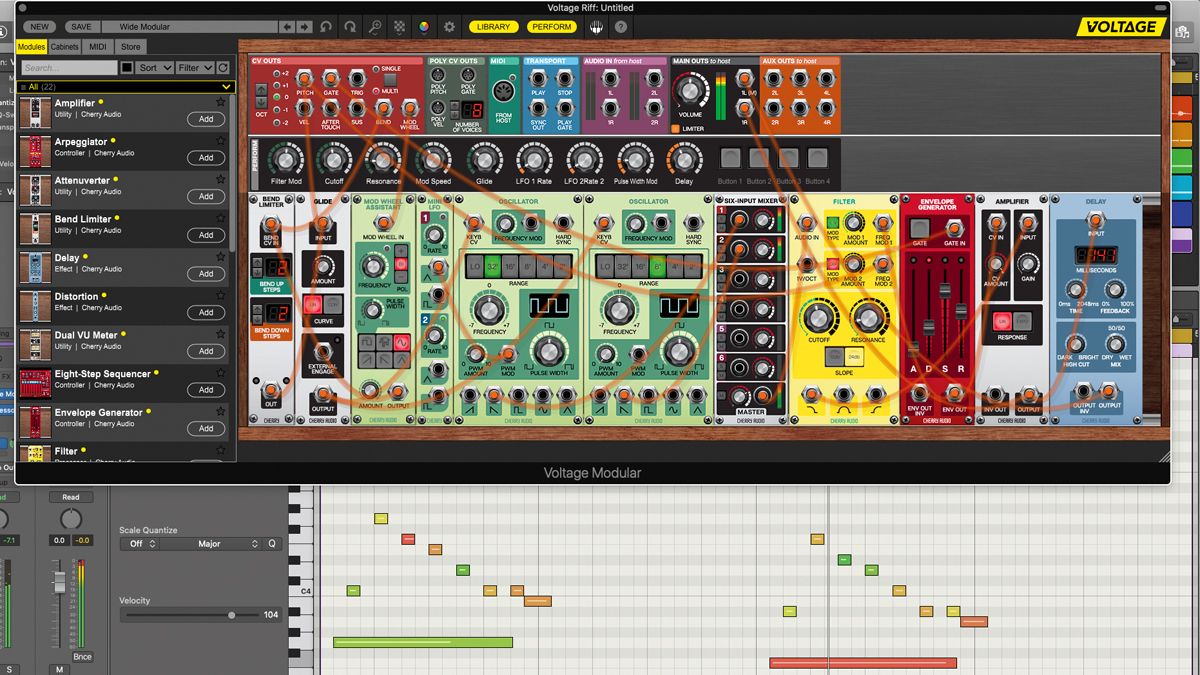Image resolution: width=1200 pixels, height=675 pixels.
Task: Expand the All (22) category dropdown
Action: coord(226,87)
